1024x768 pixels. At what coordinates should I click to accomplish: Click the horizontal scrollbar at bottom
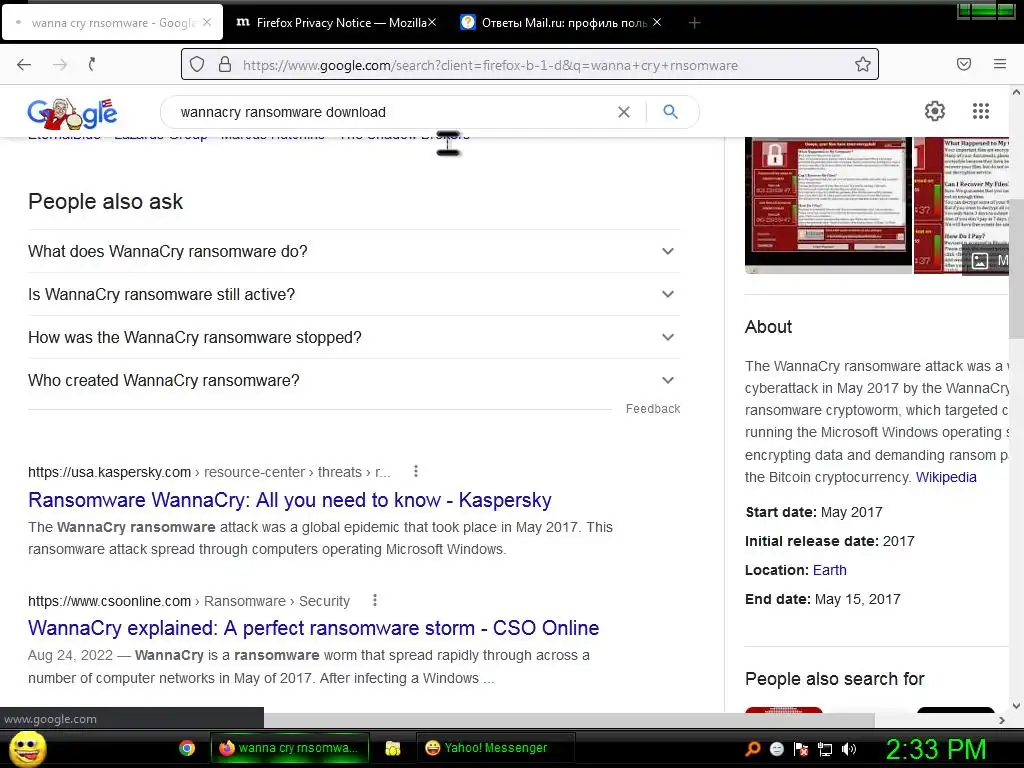click(x=568, y=720)
